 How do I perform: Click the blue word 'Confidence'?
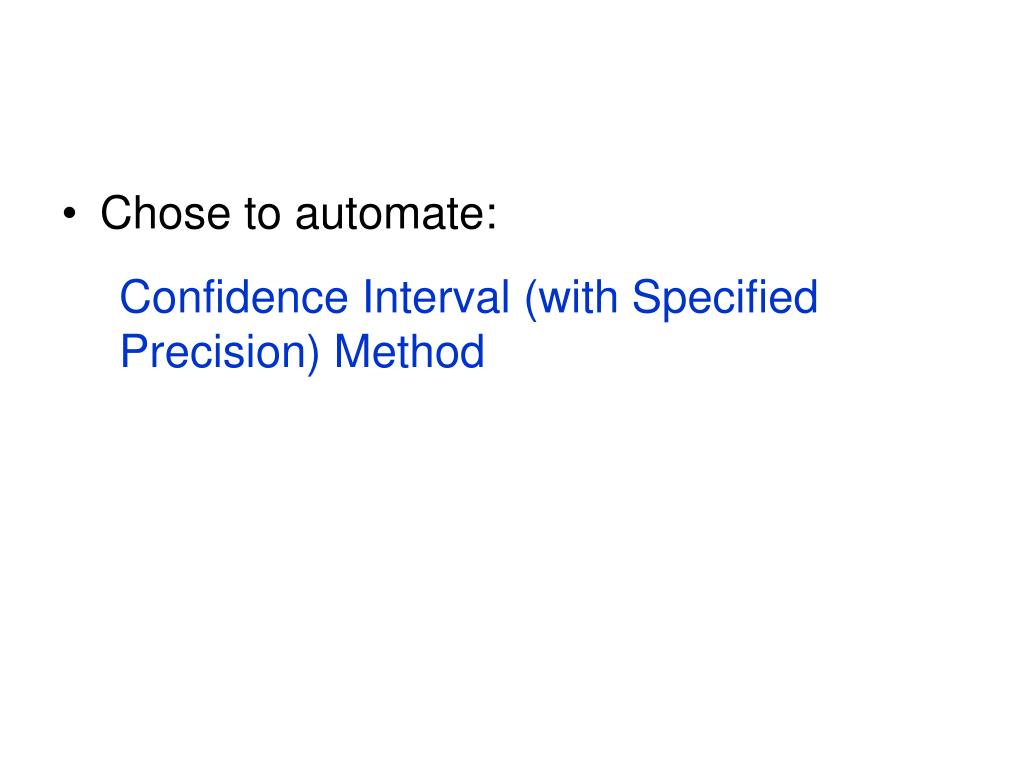pyautogui.click(x=234, y=296)
